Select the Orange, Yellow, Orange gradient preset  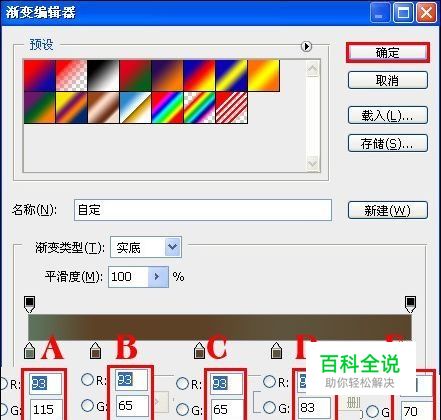click(264, 76)
